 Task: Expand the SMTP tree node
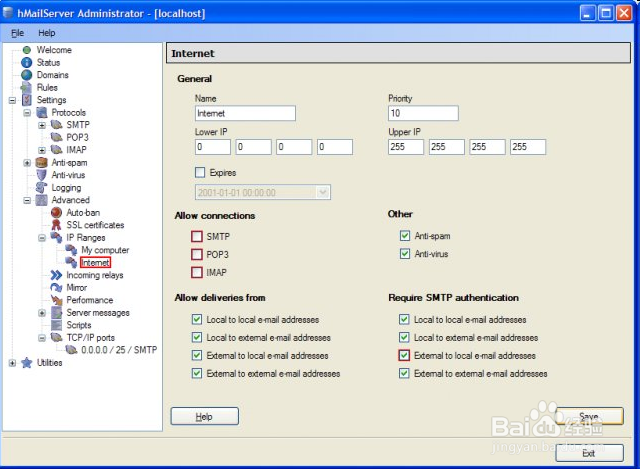[x=42, y=125]
